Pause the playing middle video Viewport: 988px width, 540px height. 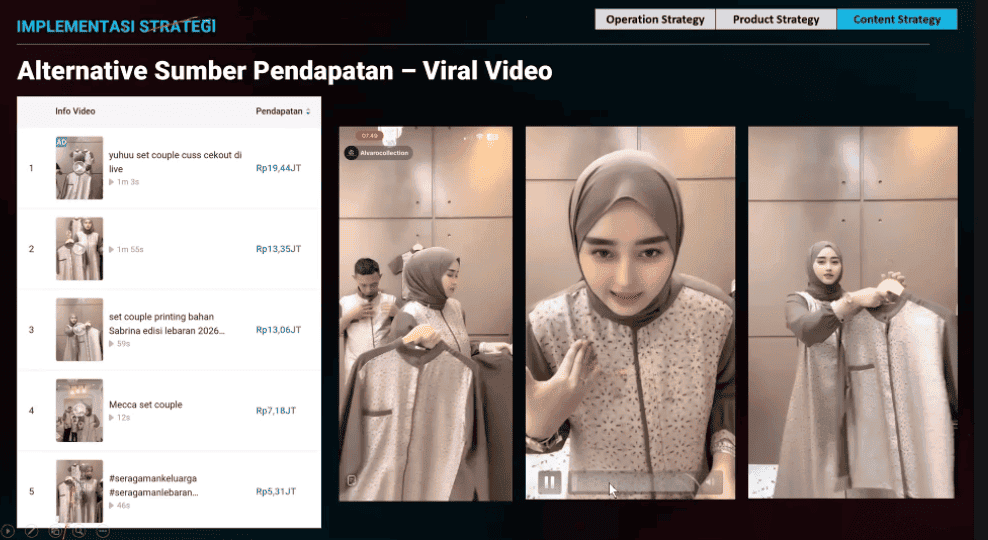click(x=550, y=482)
